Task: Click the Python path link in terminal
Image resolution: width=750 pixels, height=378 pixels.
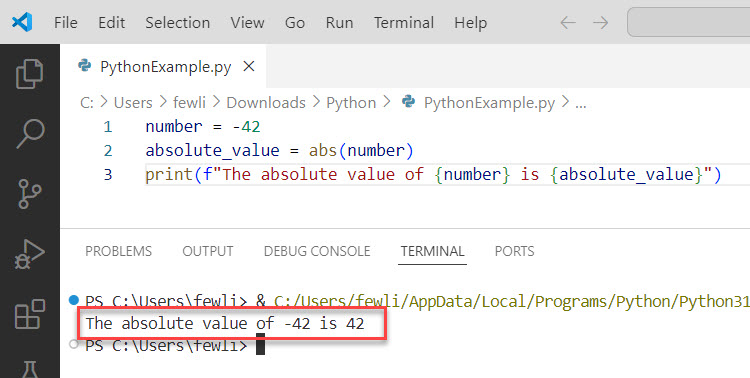Action: (x=512, y=301)
